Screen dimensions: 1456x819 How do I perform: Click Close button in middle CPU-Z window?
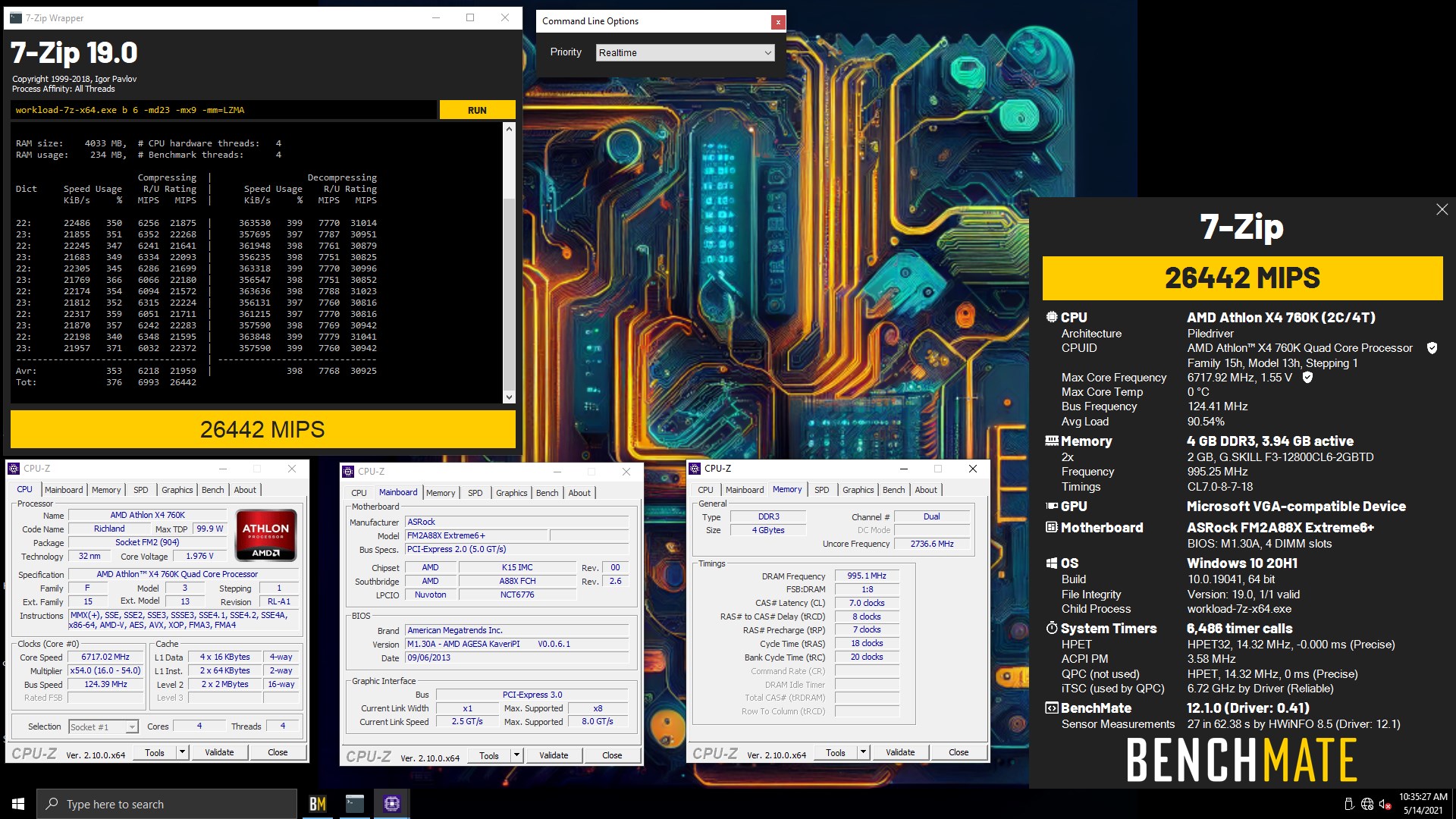point(612,755)
